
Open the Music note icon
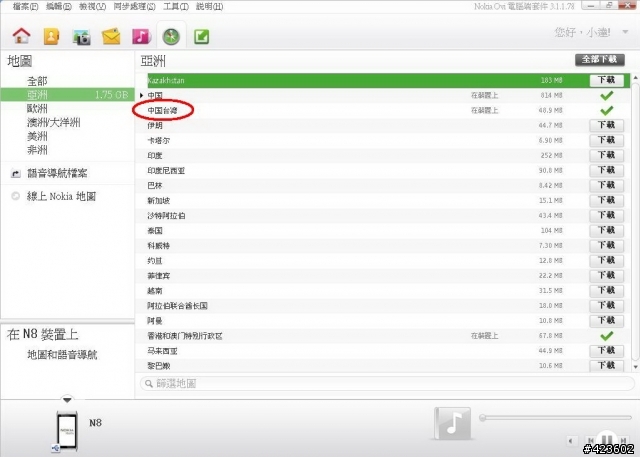pos(141,36)
